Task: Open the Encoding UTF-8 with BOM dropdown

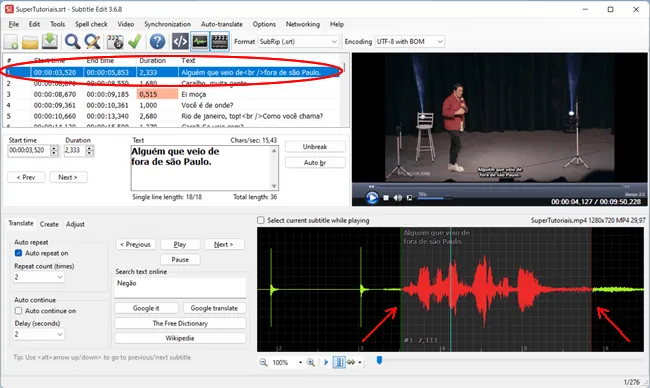Action: [410, 41]
